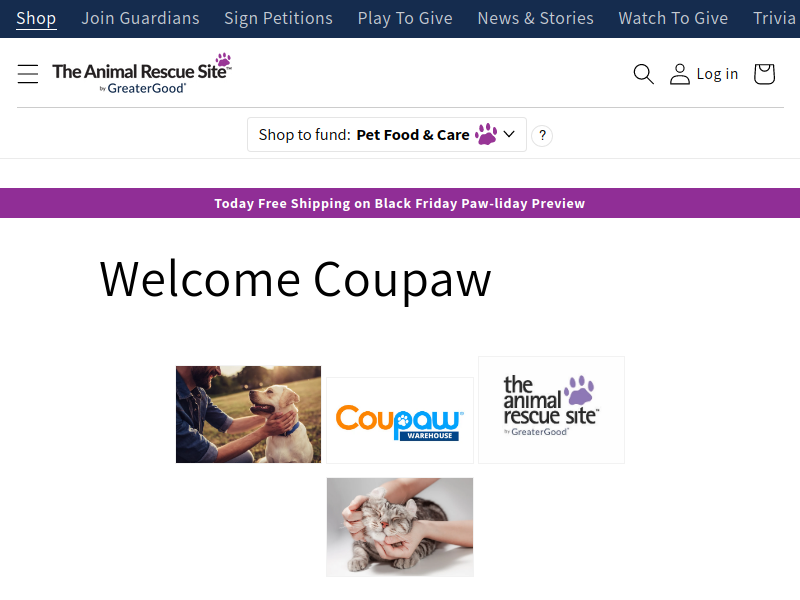Open the hamburger navigation menu
Screen dimensions: 800x600
click(28, 73)
